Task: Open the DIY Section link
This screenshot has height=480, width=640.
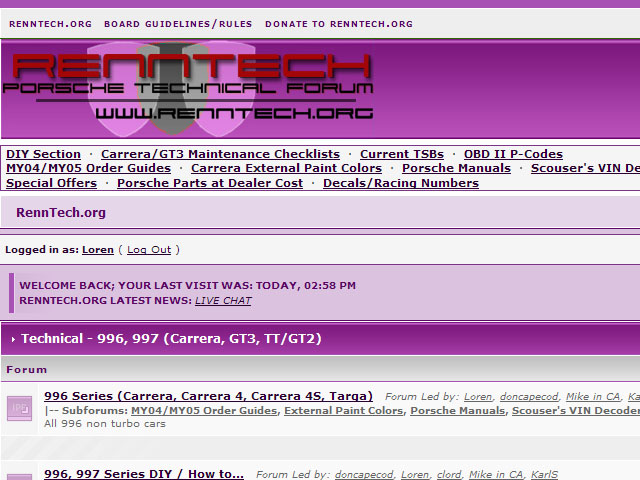Action: pos(43,154)
